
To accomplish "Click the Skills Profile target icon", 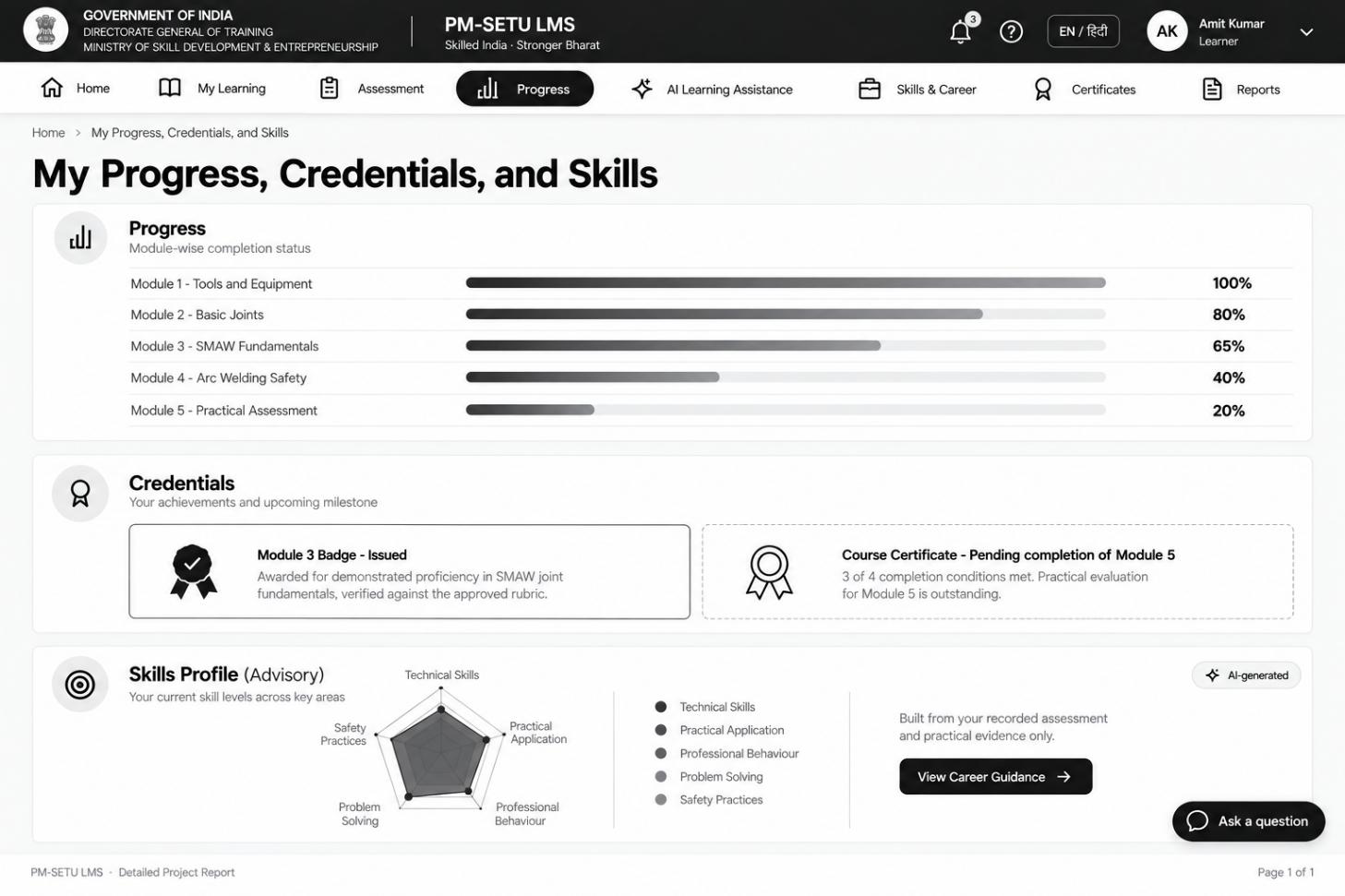I will tap(80, 685).
